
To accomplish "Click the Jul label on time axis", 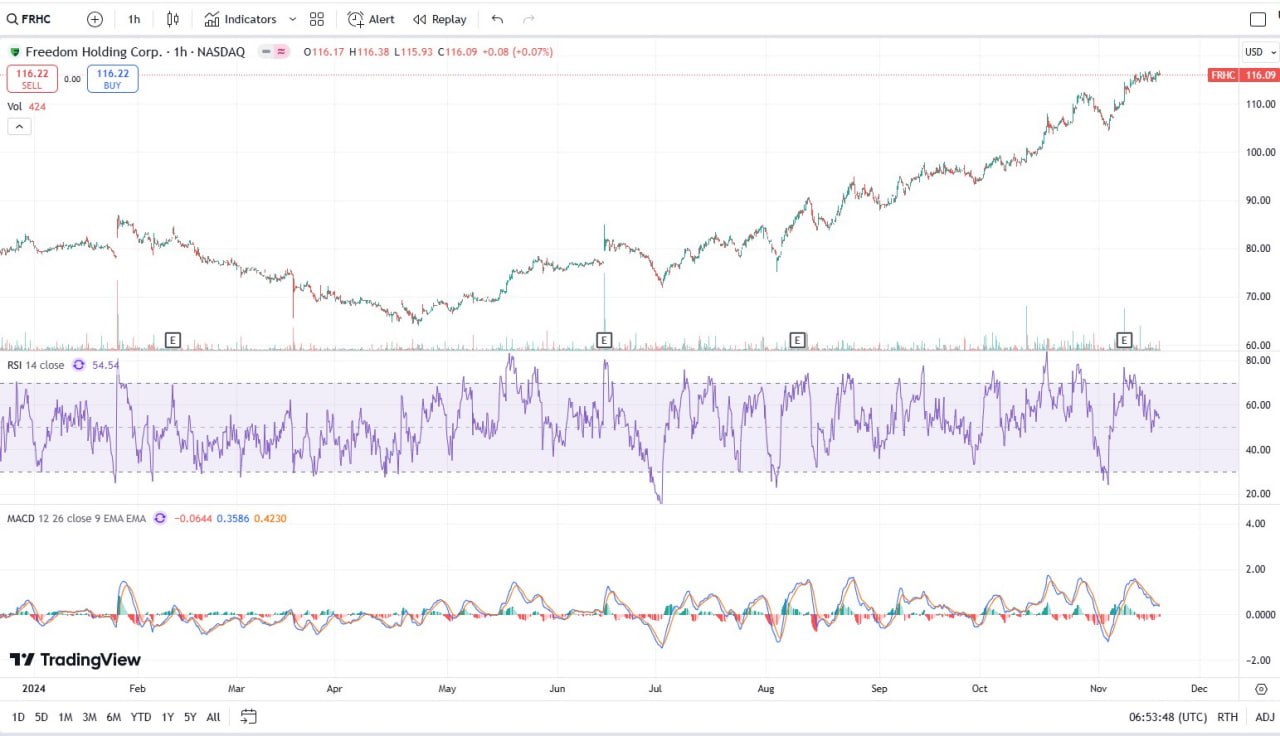I will coord(656,689).
